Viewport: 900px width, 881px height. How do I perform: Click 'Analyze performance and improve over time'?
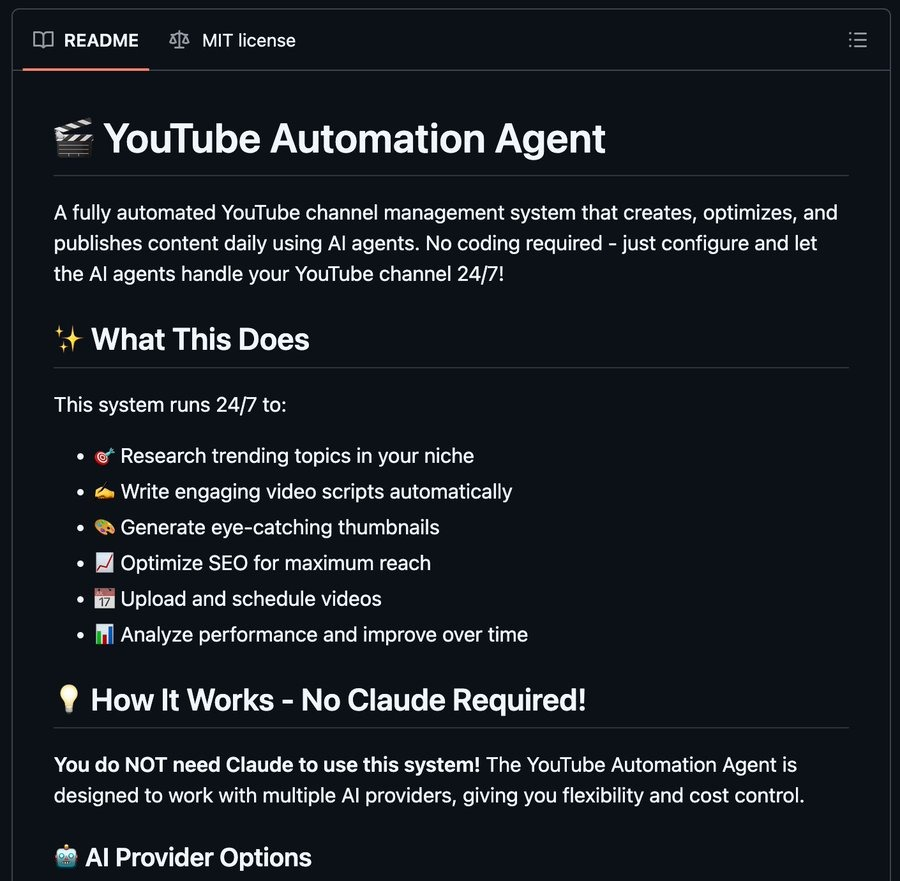pos(324,635)
